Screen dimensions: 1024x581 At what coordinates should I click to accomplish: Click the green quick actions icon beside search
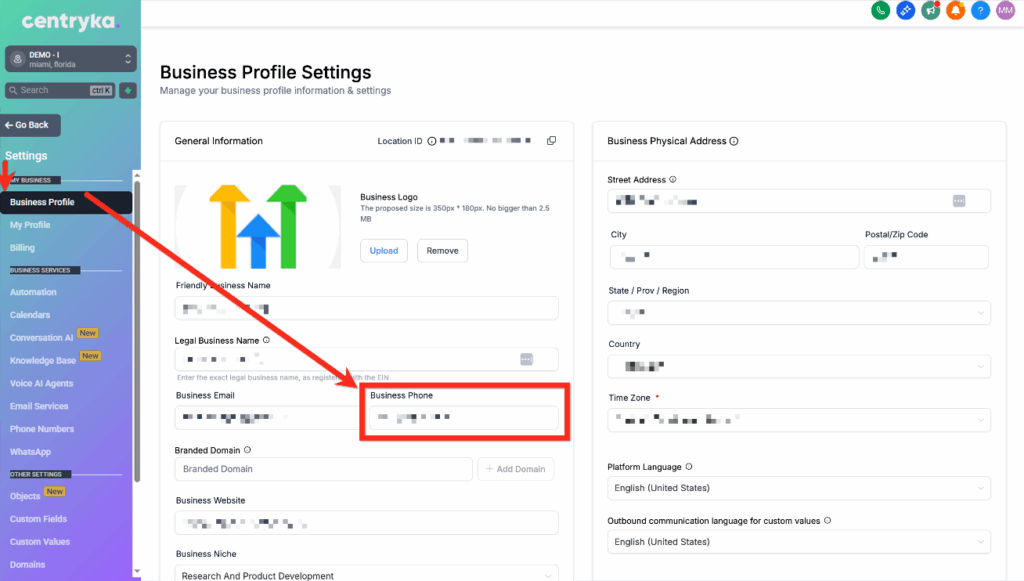128,90
